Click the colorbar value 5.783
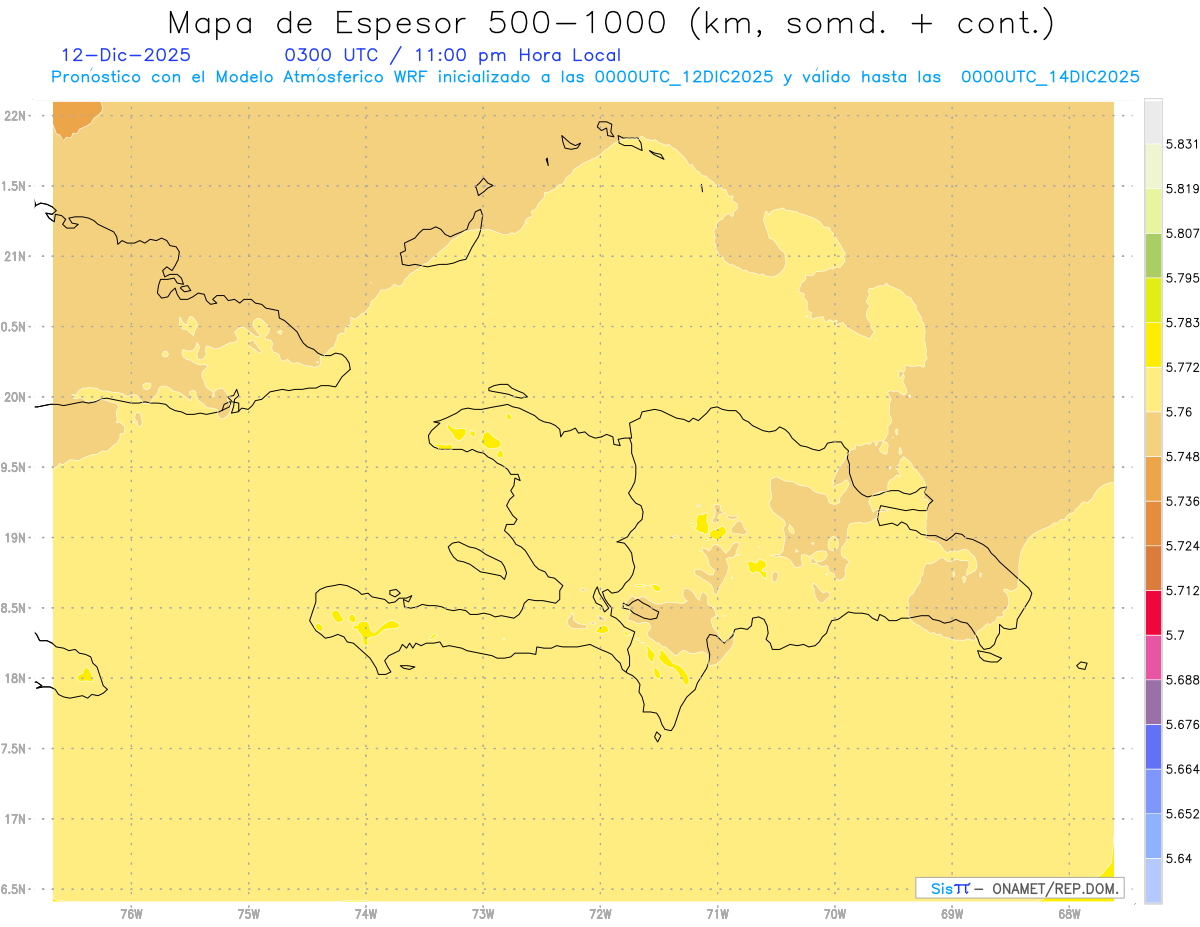1200x927 pixels. tap(1183, 322)
